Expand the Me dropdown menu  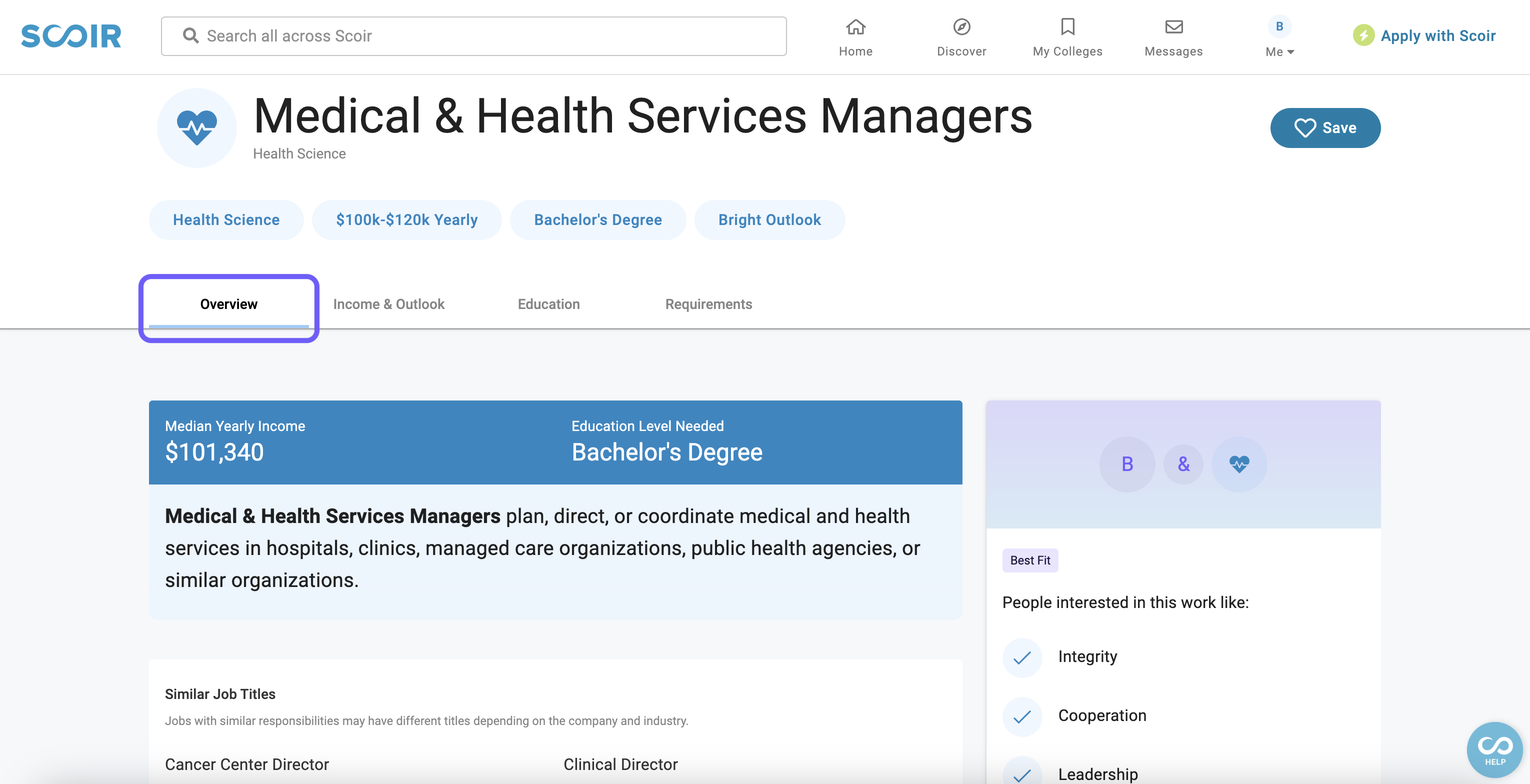click(x=1279, y=51)
